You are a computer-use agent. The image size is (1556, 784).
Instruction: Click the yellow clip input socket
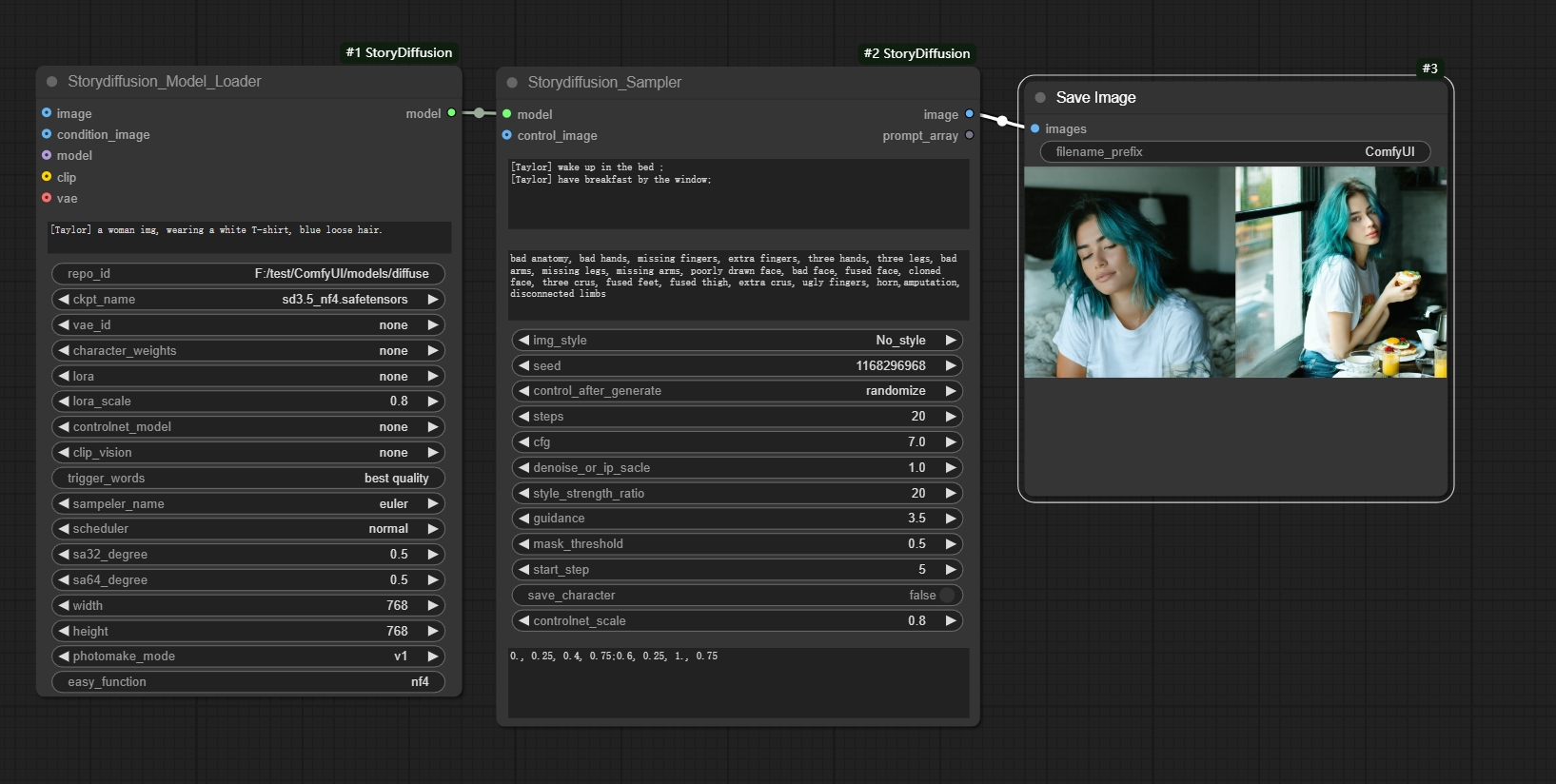click(47, 176)
